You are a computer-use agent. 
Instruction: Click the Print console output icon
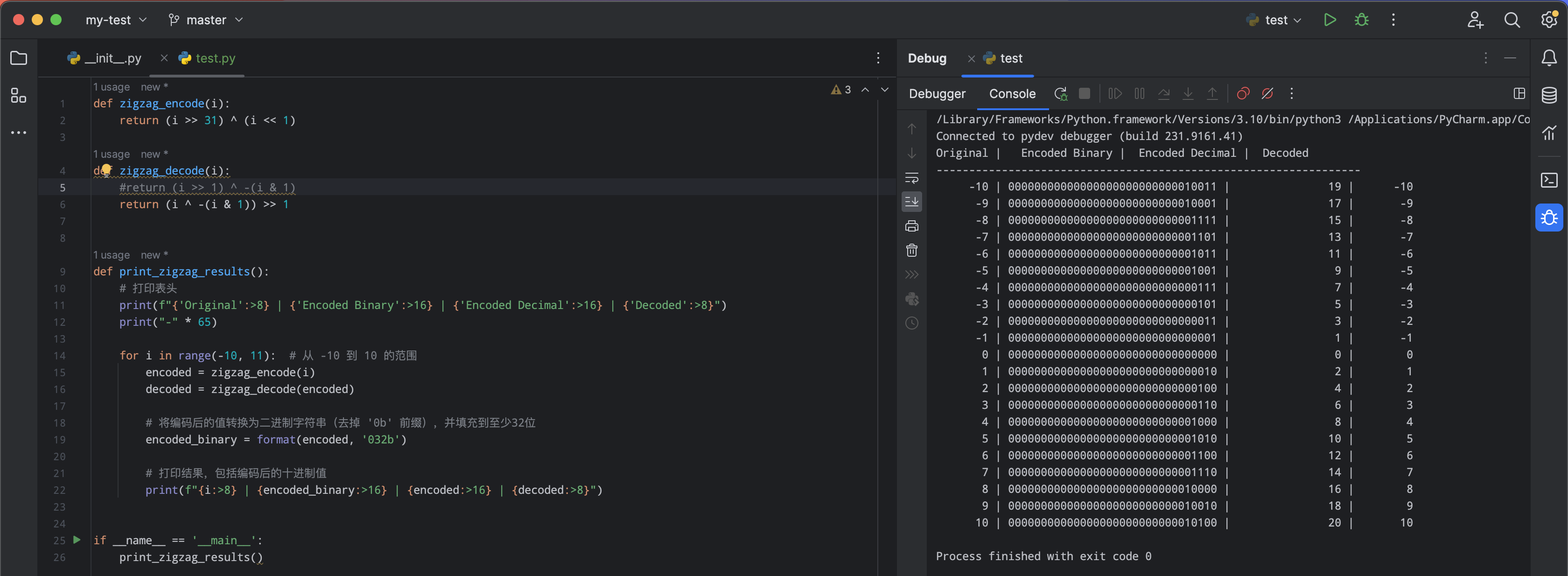(x=911, y=226)
